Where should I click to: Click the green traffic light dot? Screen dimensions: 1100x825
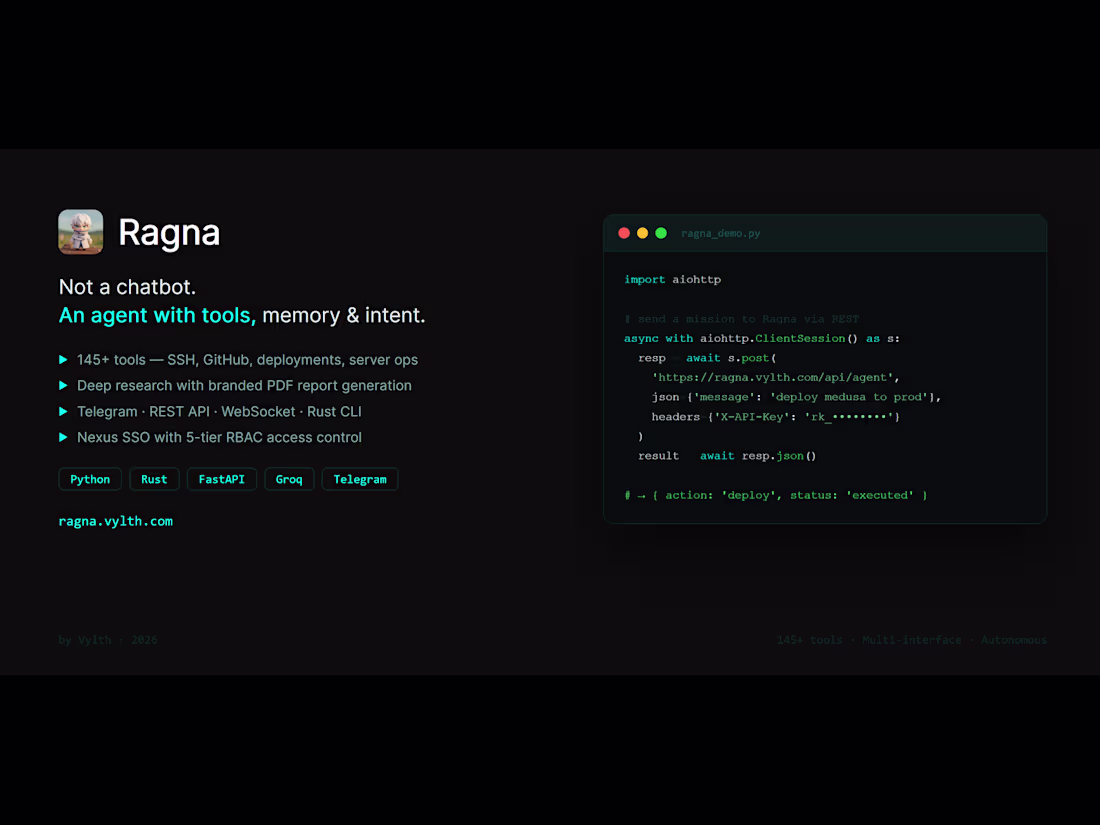point(660,232)
